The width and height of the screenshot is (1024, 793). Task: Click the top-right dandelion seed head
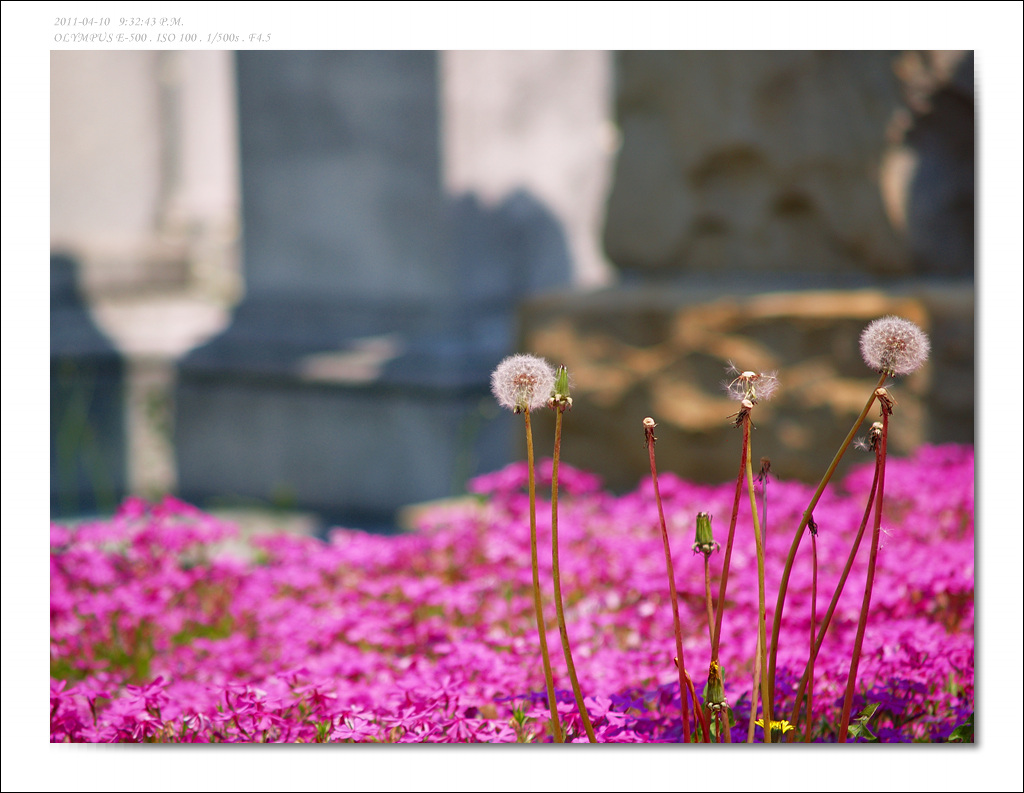[x=894, y=345]
